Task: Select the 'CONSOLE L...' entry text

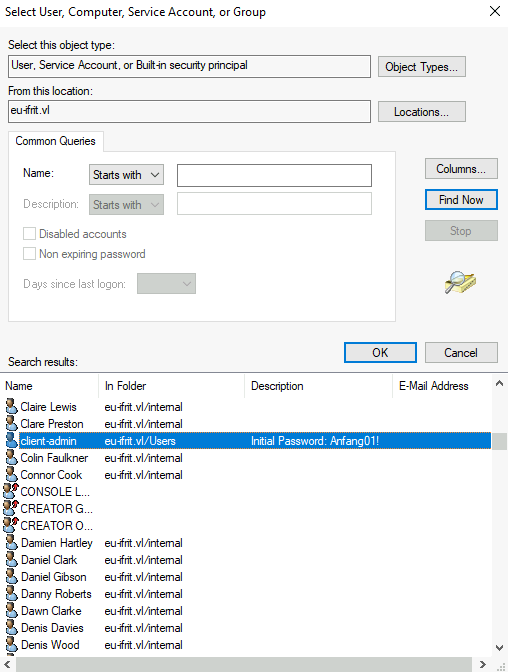Action: 55,492
